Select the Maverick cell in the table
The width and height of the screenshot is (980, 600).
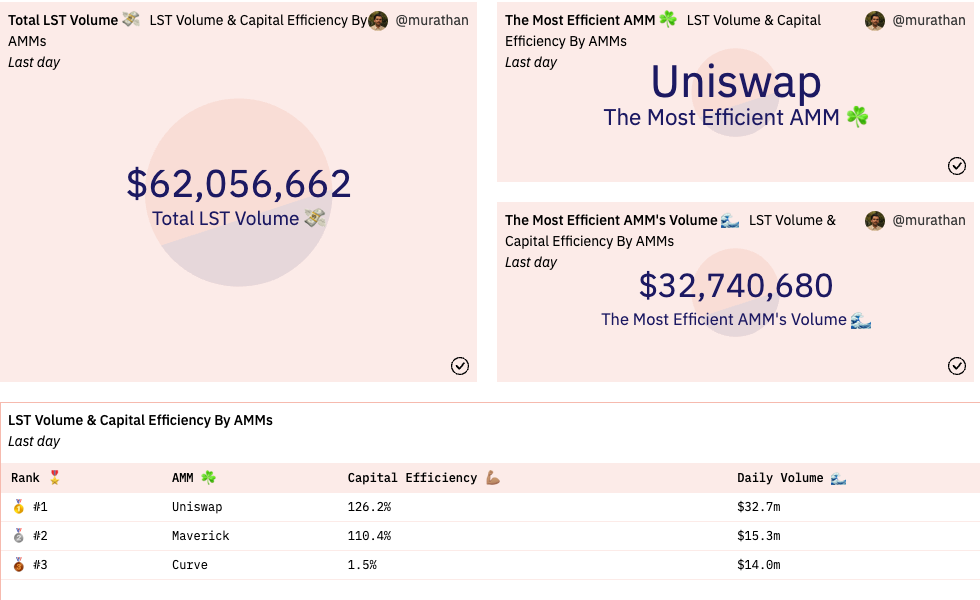pos(200,536)
